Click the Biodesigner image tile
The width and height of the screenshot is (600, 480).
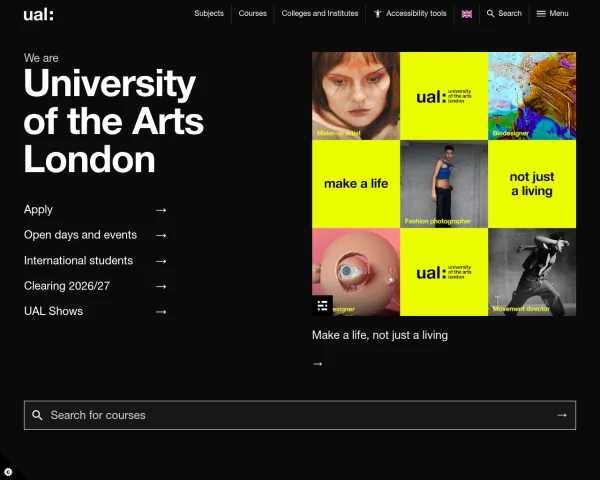(x=532, y=96)
